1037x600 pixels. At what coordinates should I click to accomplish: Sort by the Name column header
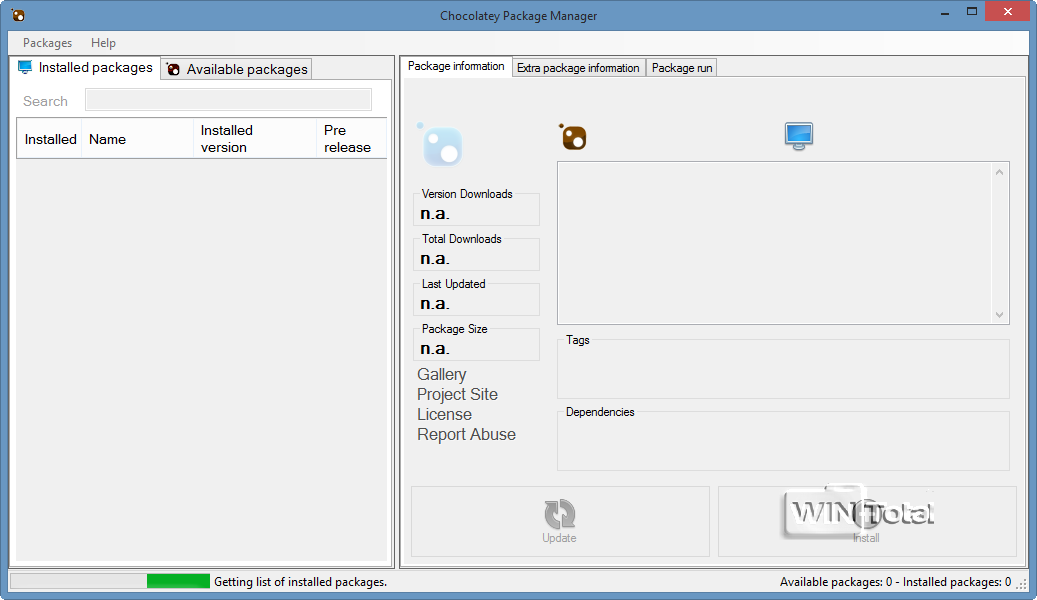138,139
